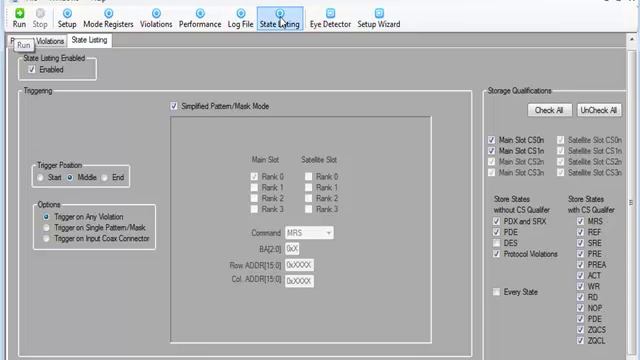Choose Trigger on Single Pattern/Mask option
The image size is (640, 360).
click(x=46, y=228)
